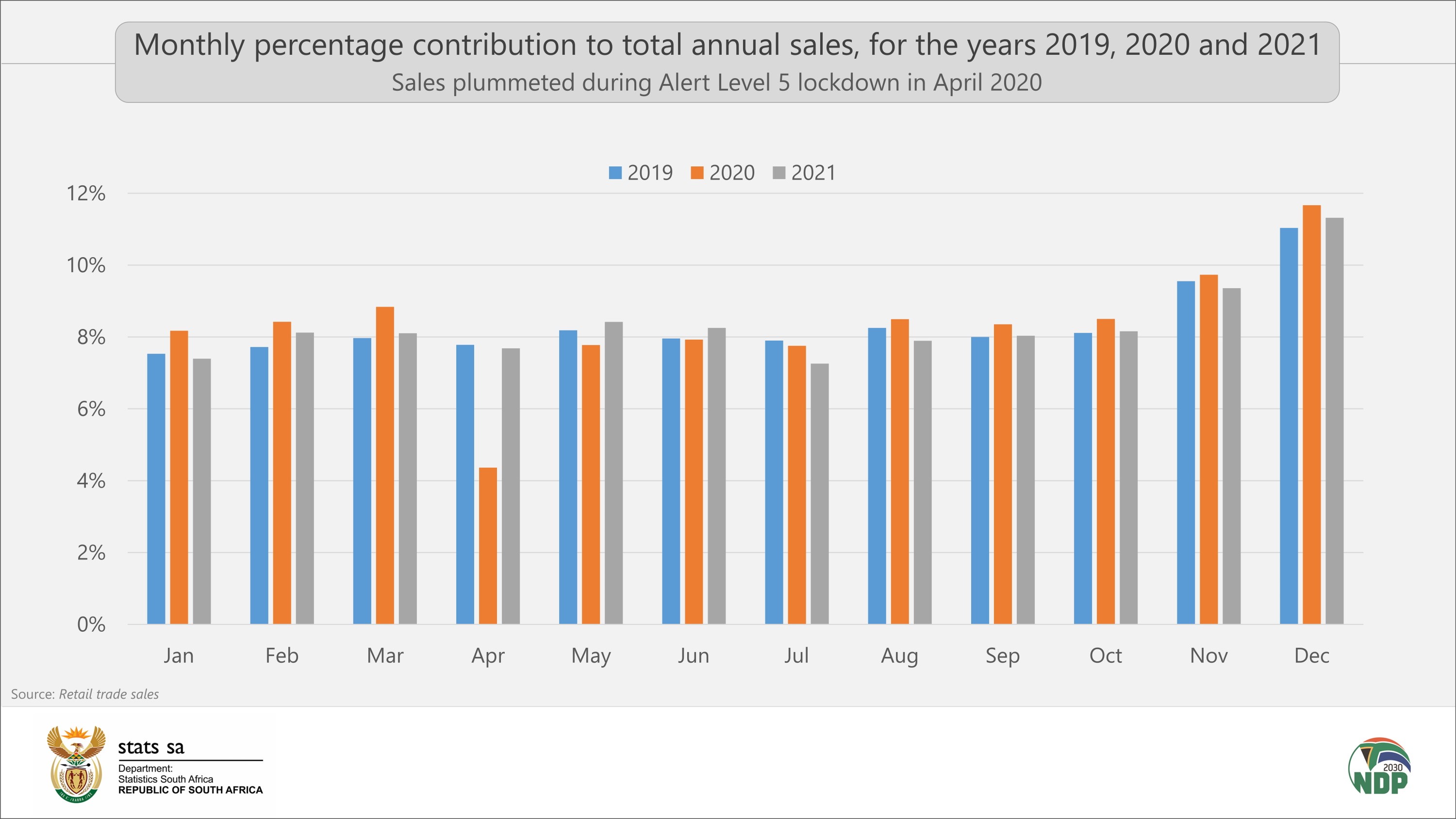Viewport: 1456px width, 819px height.
Task: Click the Alert Level 5 lockdown subtitle
Action: (x=716, y=82)
